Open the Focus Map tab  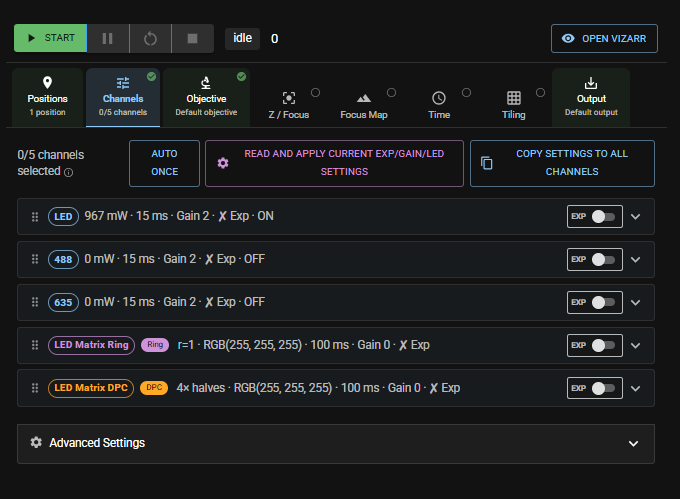coord(364,105)
